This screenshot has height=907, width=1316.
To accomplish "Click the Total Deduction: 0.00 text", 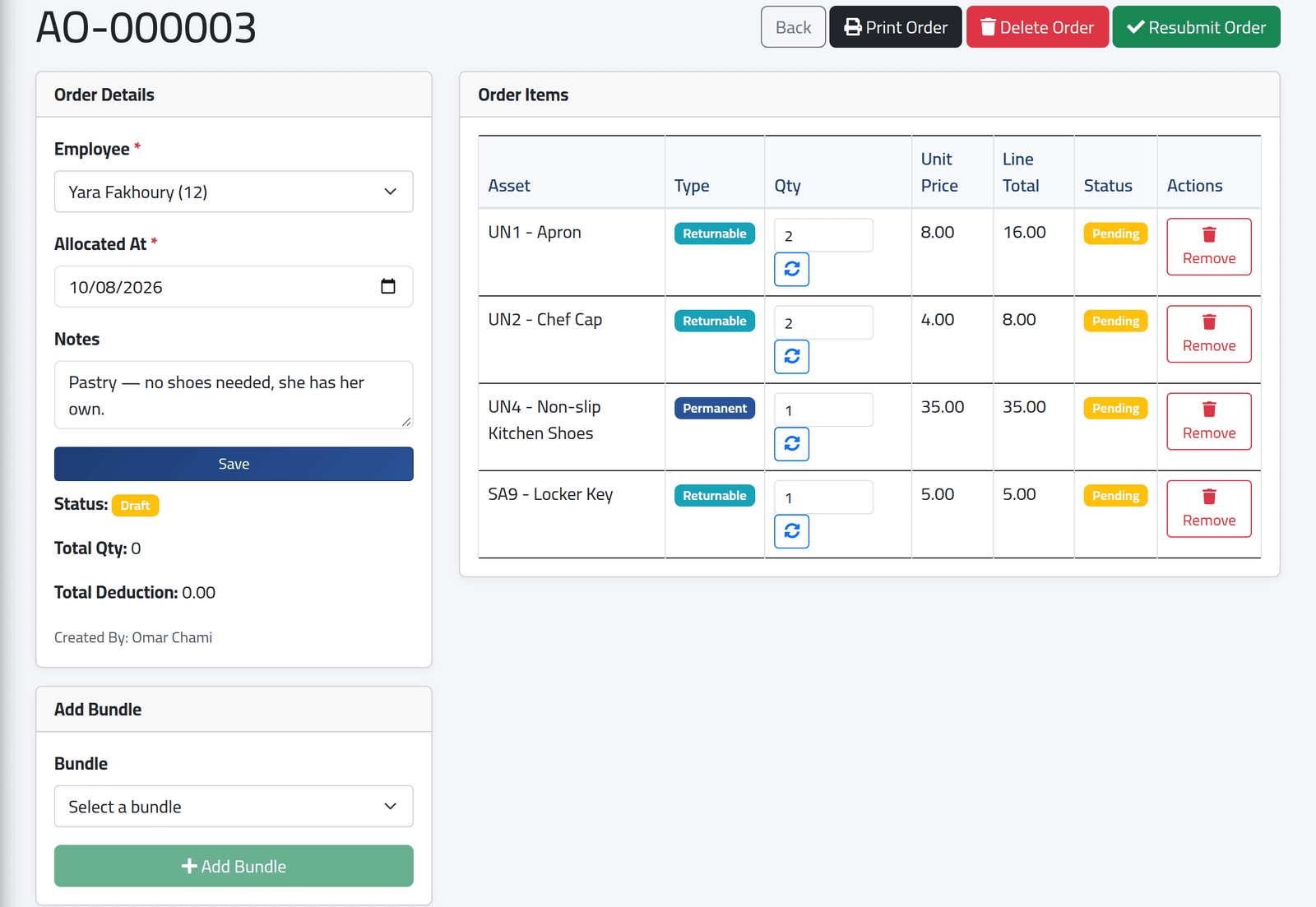I will (x=135, y=592).
